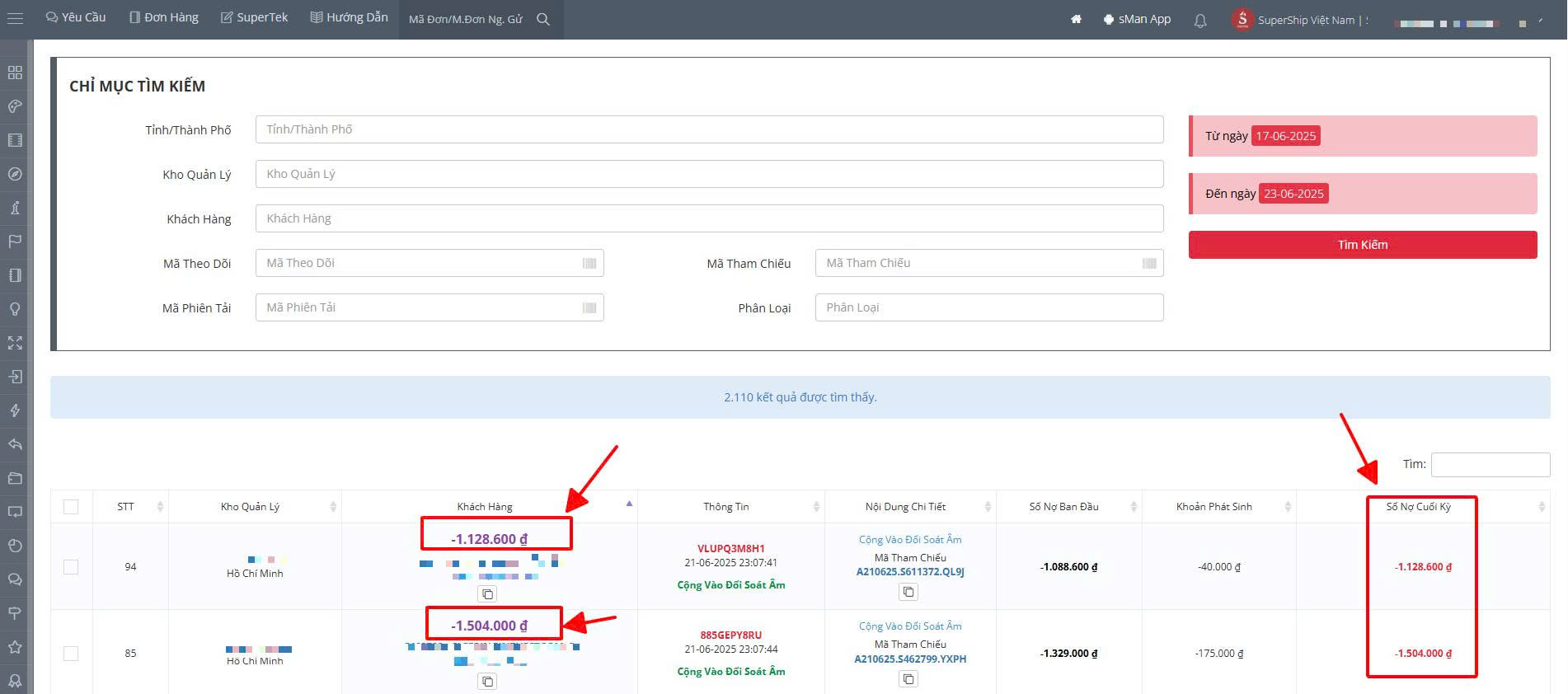This screenshot has height=694, width=1568.
Task: Open tracking code 885GEPY8RU link
Action: pyautogui.click(x=731, y=635)
